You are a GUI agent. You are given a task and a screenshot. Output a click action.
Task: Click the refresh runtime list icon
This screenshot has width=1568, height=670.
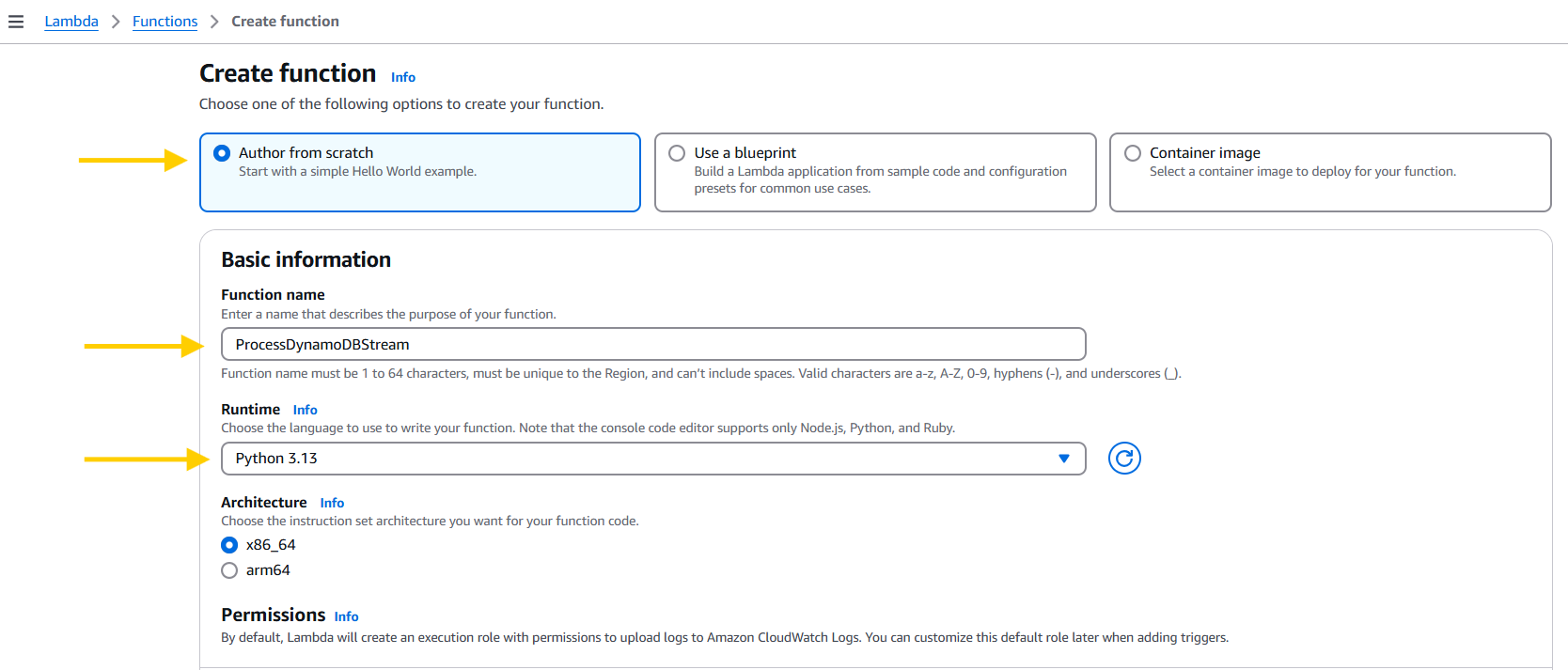coord(1123,459)
